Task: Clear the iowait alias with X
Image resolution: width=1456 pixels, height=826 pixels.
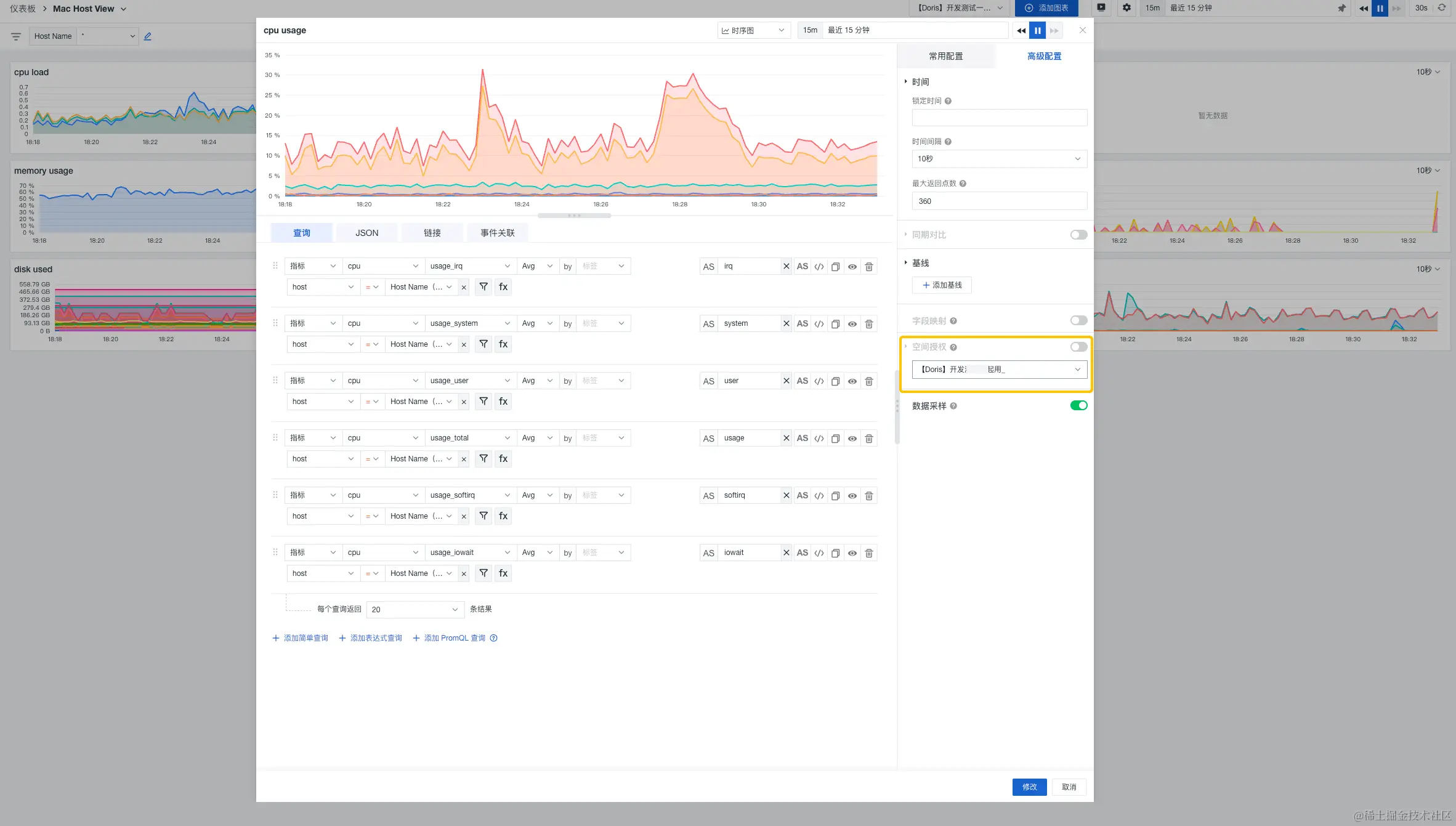Action: click(786, 553)
